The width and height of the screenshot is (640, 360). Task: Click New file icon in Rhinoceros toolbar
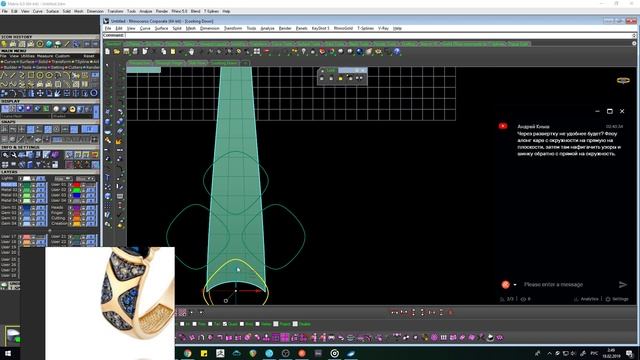point(107,51)
